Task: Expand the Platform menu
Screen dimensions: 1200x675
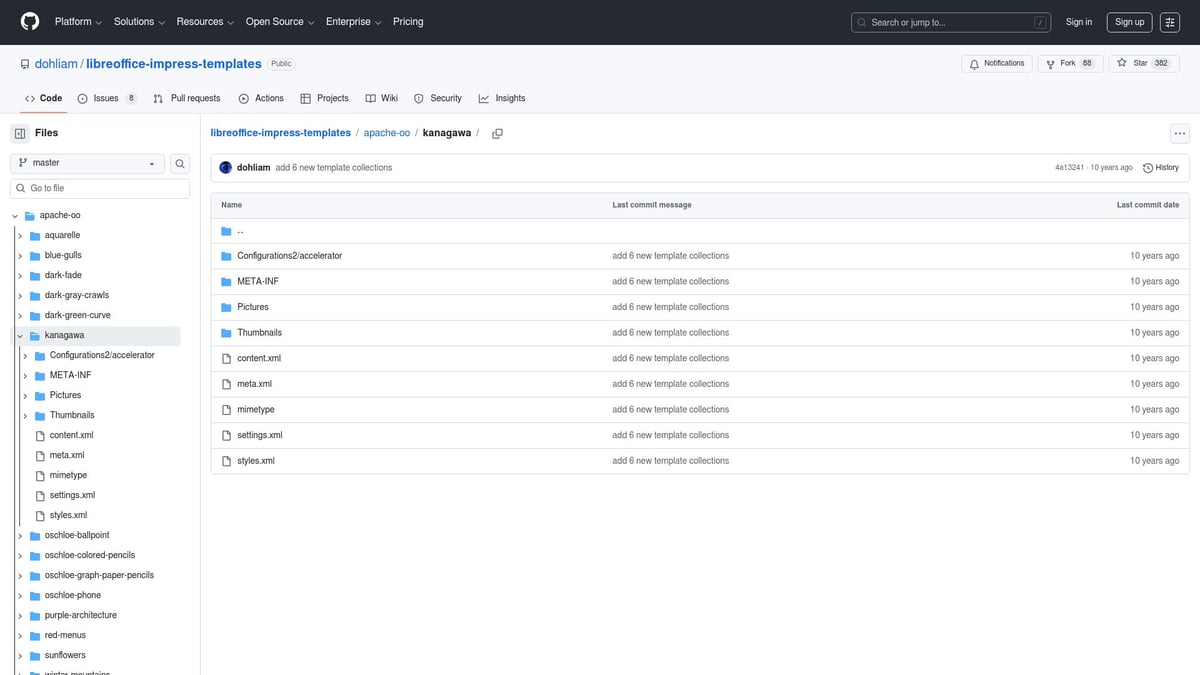Action: (x=77, y=21)
